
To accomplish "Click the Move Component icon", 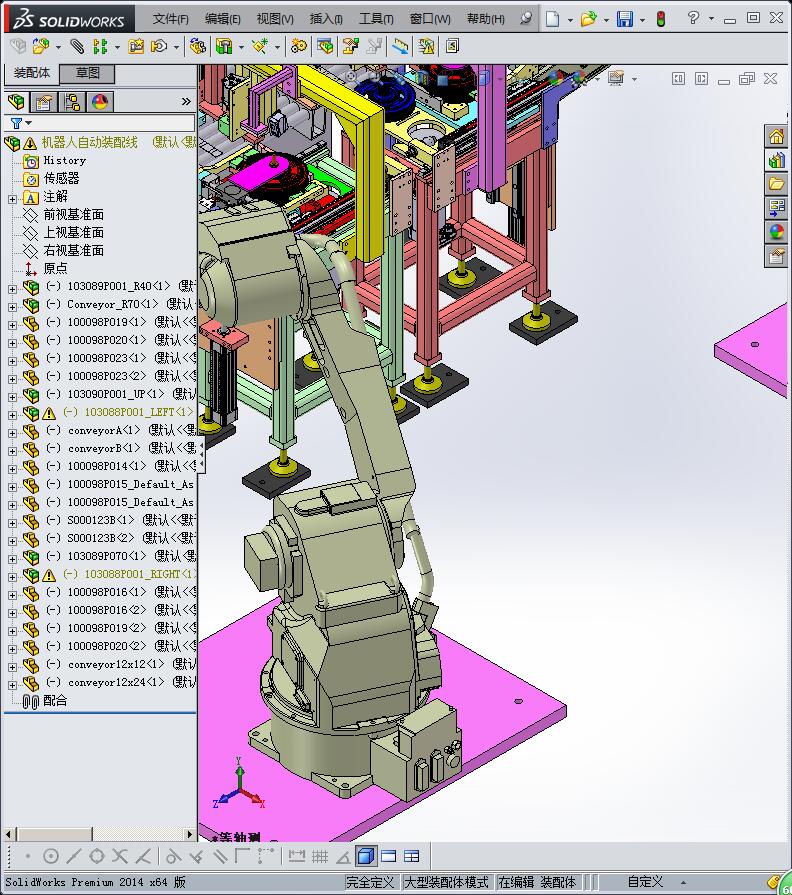I will 159,46.
